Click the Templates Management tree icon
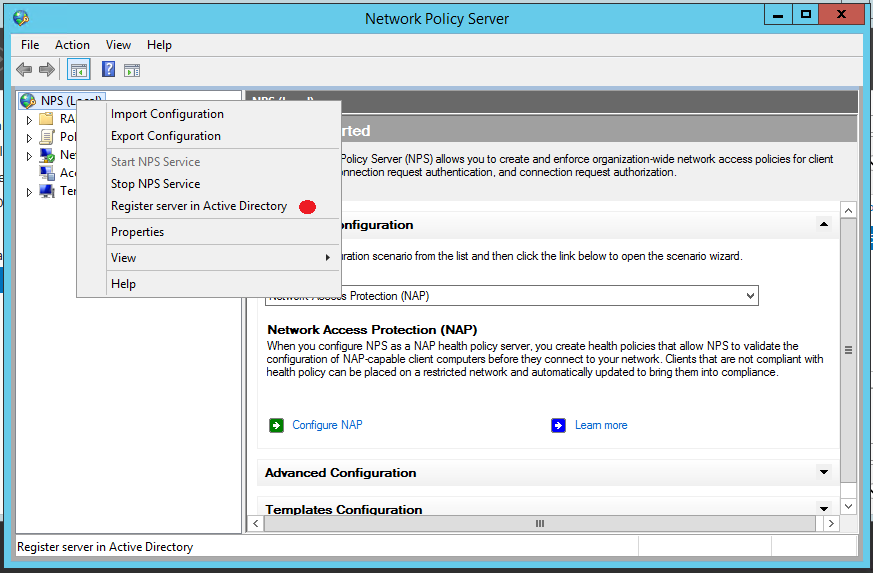Viewport: 873px width, 573px height. pyautogui.click(x=47, y=191)
